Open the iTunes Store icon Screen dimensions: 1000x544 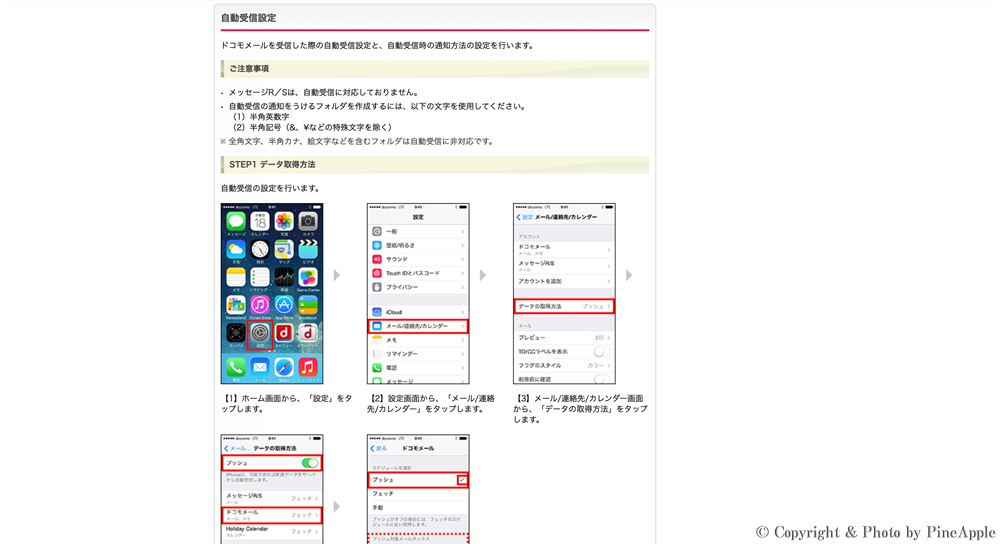click(x=260, y=305)
